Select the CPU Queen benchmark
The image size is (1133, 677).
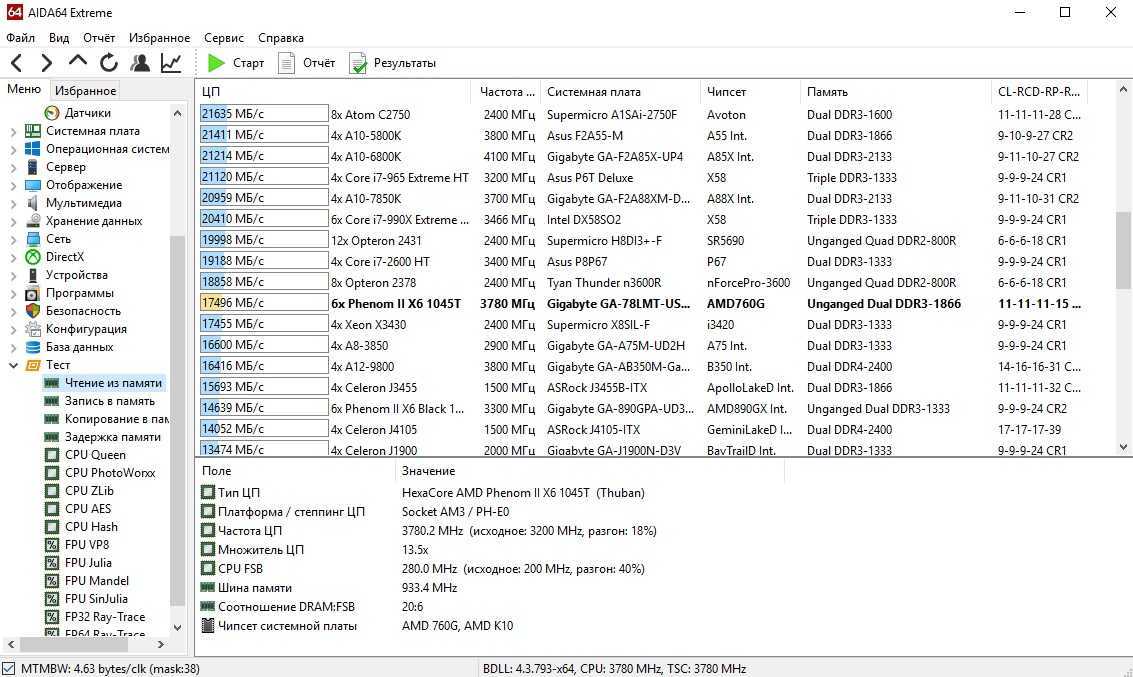click(95, 455)
